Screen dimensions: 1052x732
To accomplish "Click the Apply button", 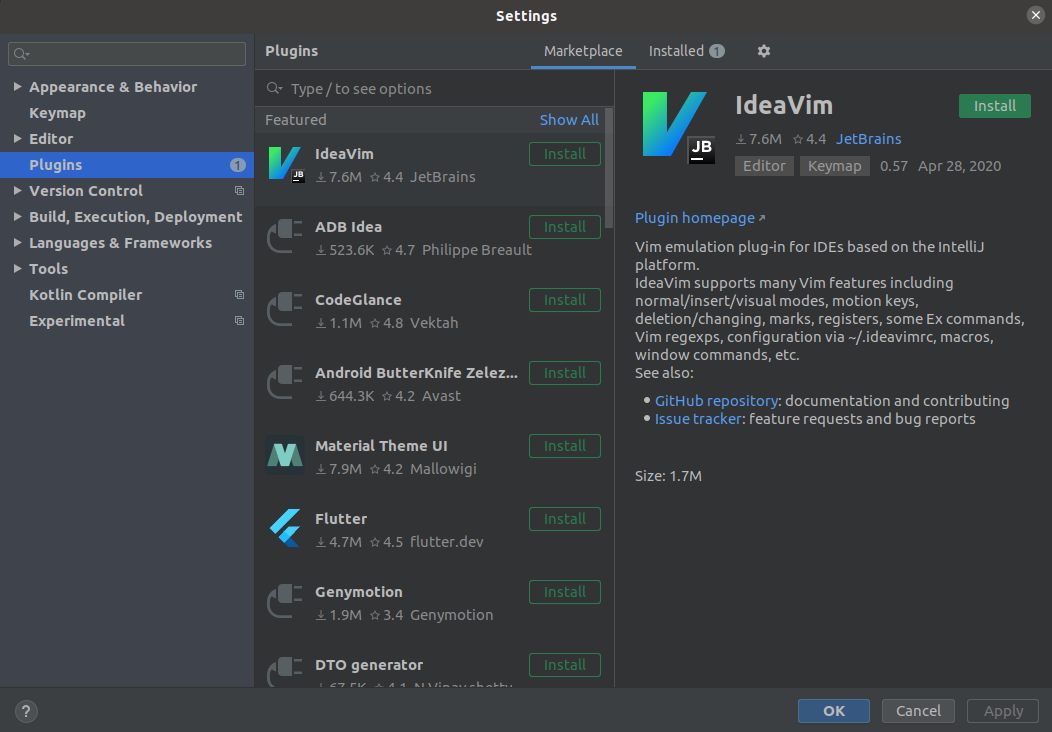I will pyautogui.click(x=1003, y=711).
